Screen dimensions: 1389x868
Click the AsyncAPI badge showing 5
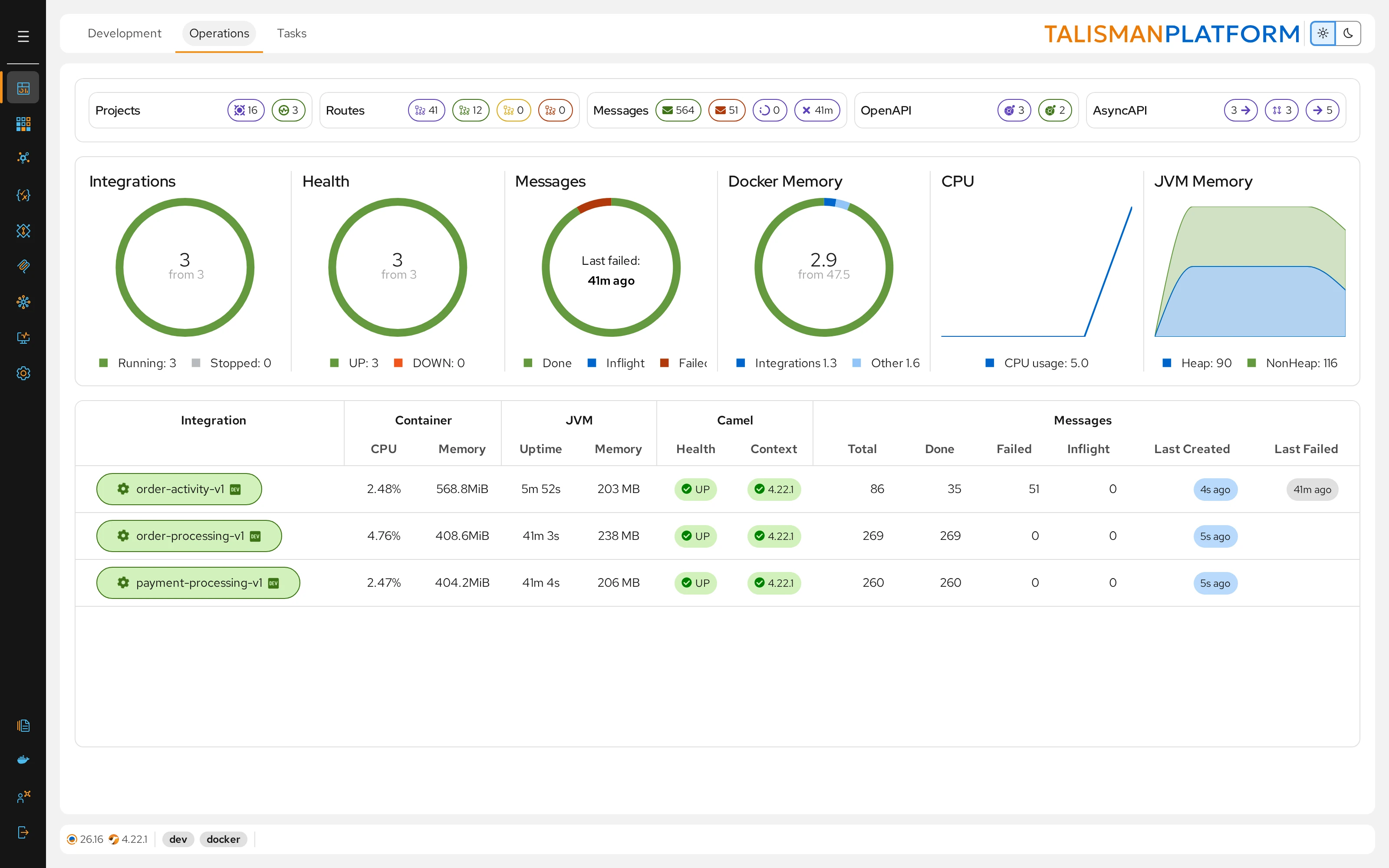(x=1323, y=110)
